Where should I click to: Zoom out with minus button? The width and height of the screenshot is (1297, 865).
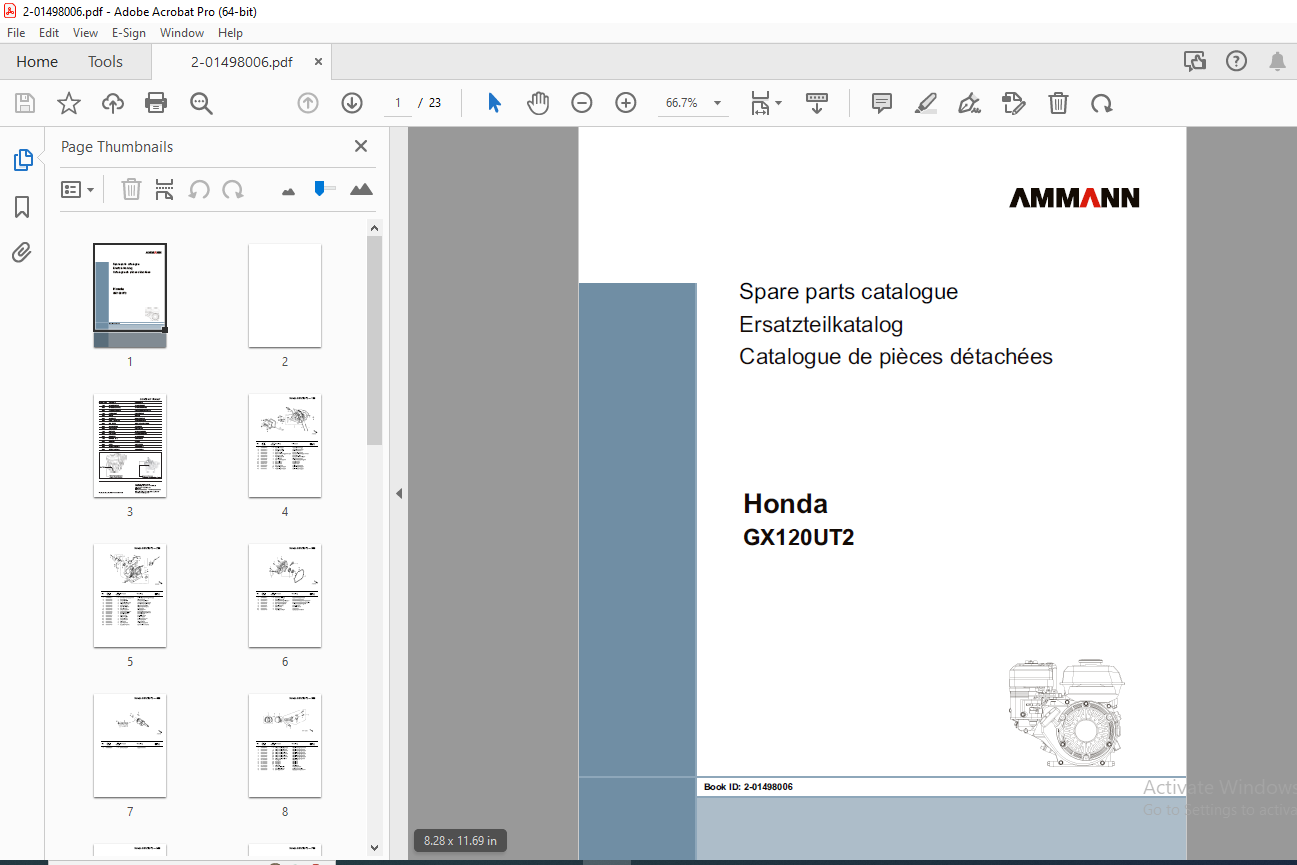(582, 103)
